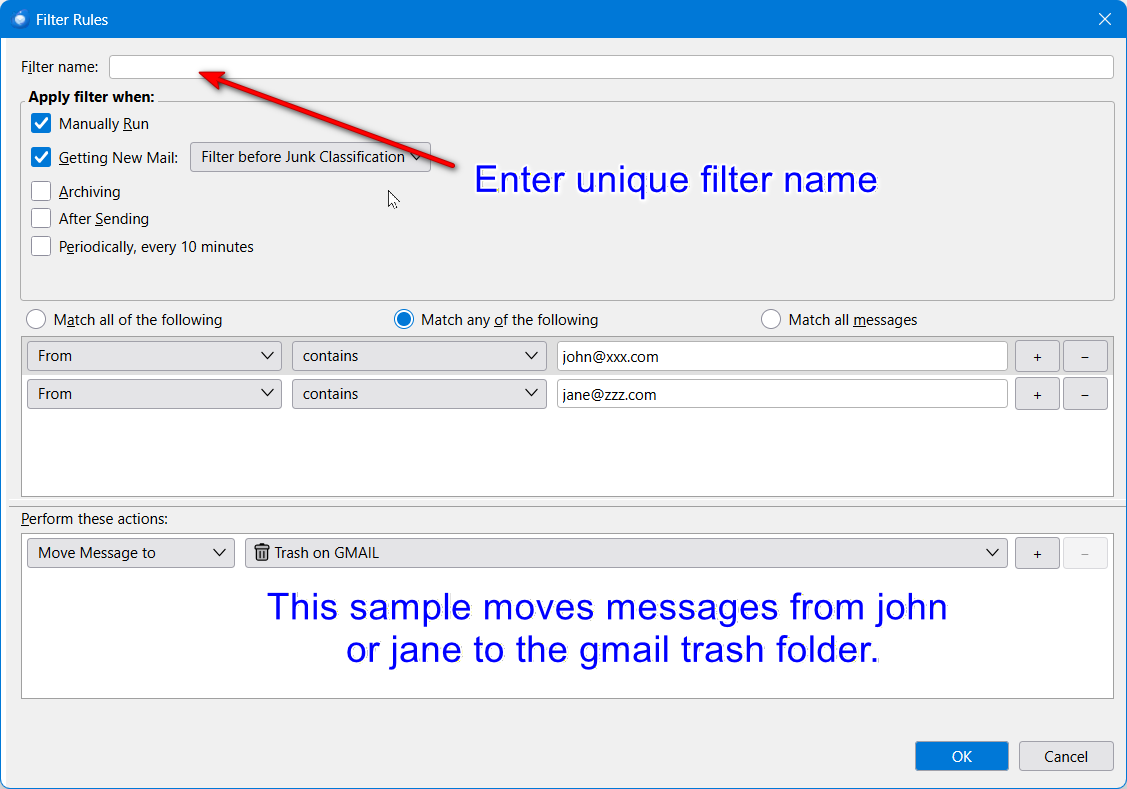
Task: Open the contains dropdown in john@xxx.com row
Action: coord(419,356)
